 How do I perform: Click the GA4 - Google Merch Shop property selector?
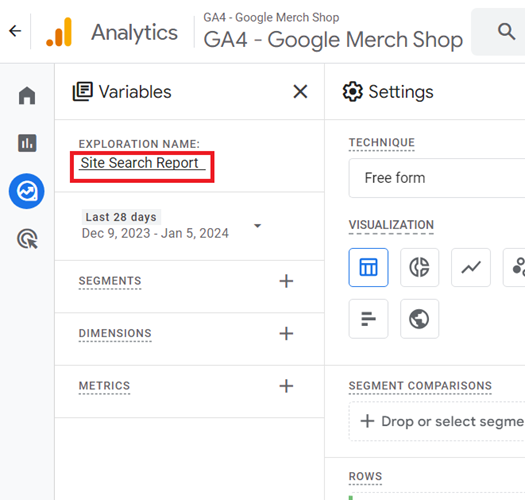pyautogui.click(x=333, y=32)
